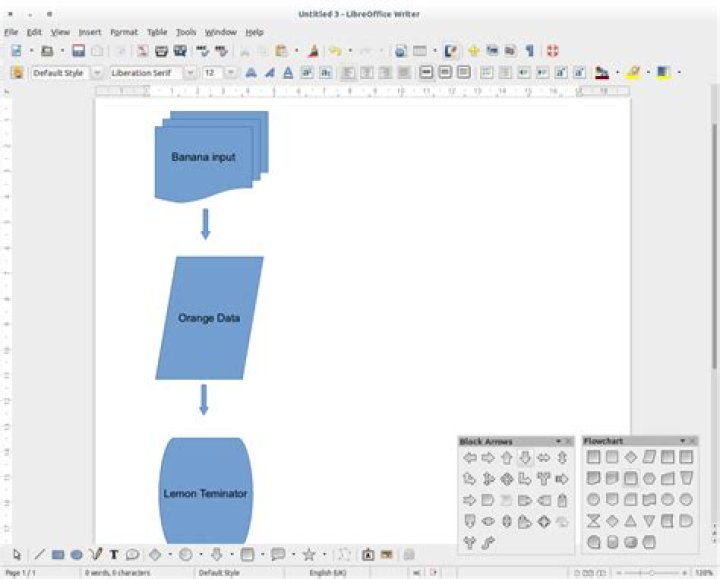Click the Help lifebuoy icon
This screenshot has height=579, width=720.
[552, 51]
